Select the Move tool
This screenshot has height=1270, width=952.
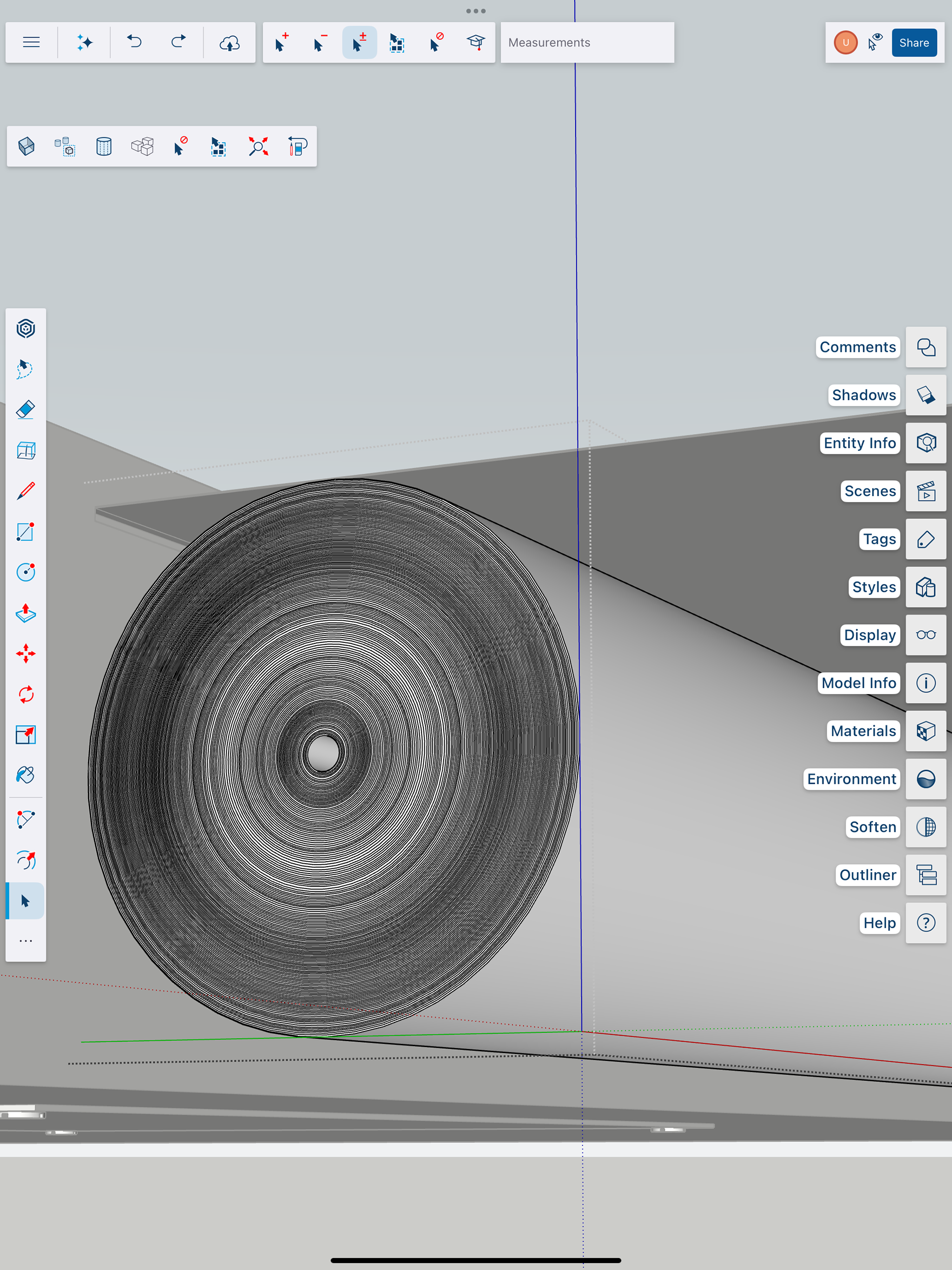pos(25,653)
